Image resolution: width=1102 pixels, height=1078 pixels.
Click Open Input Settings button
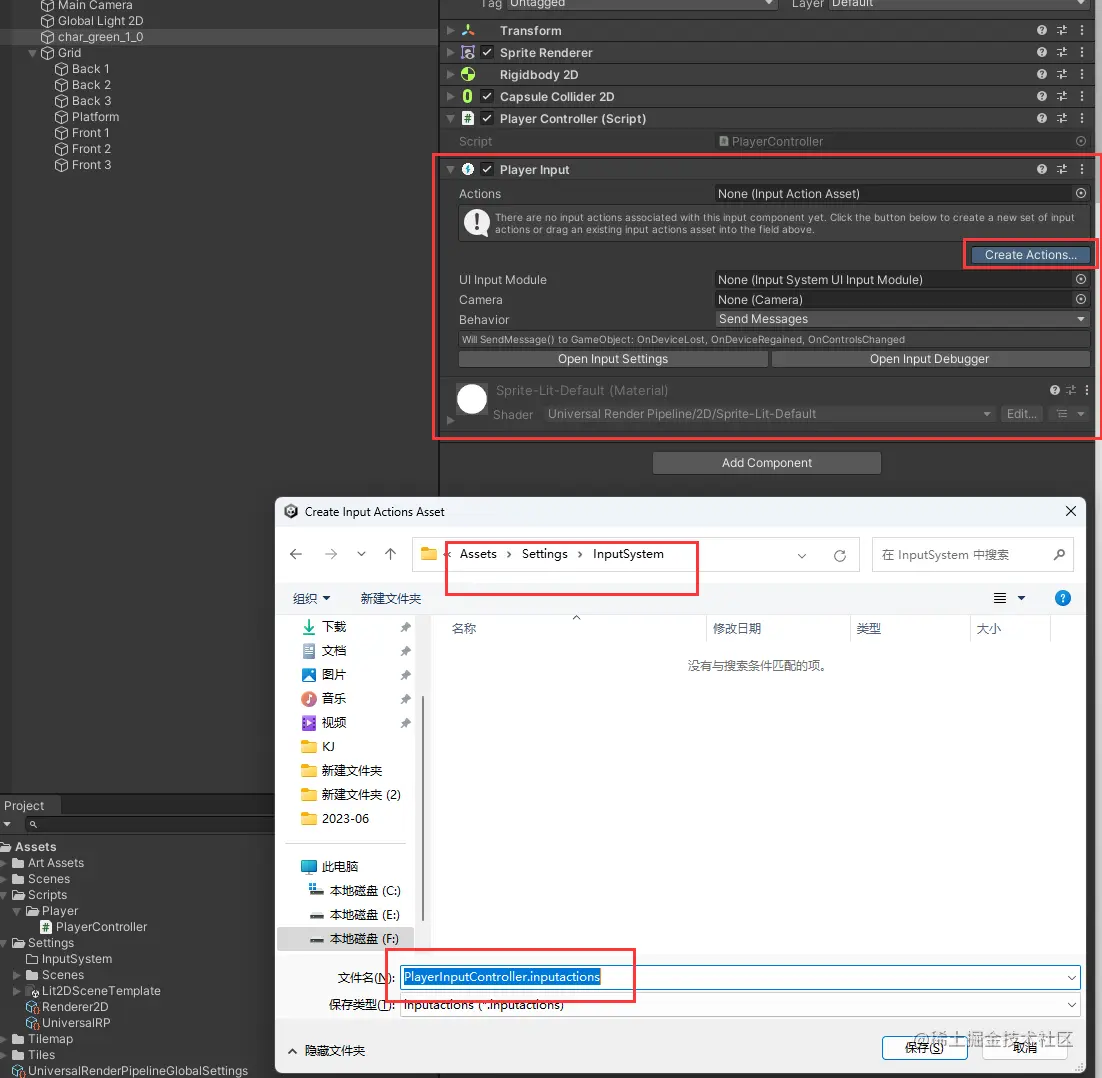click(613, 359)
